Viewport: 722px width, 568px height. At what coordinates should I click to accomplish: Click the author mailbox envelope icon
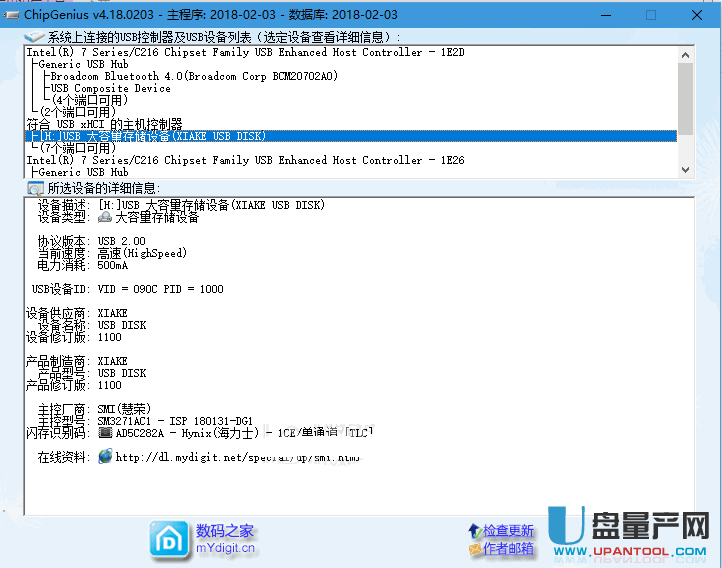tap(475, 549)
